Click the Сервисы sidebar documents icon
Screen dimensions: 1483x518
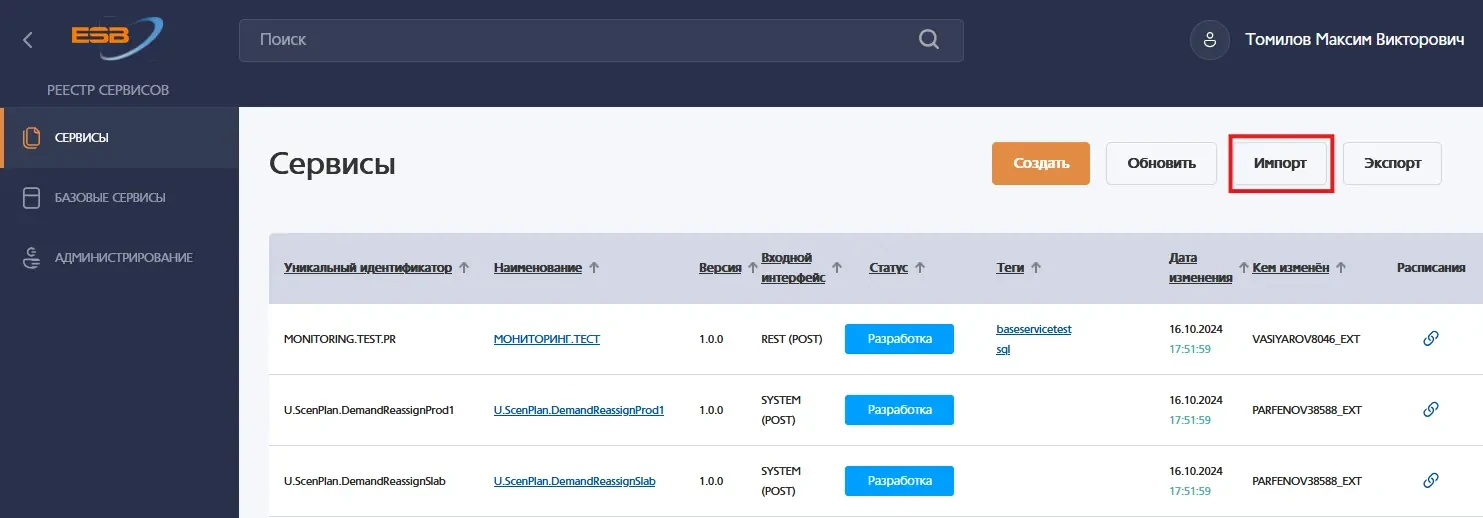point(32,137)
